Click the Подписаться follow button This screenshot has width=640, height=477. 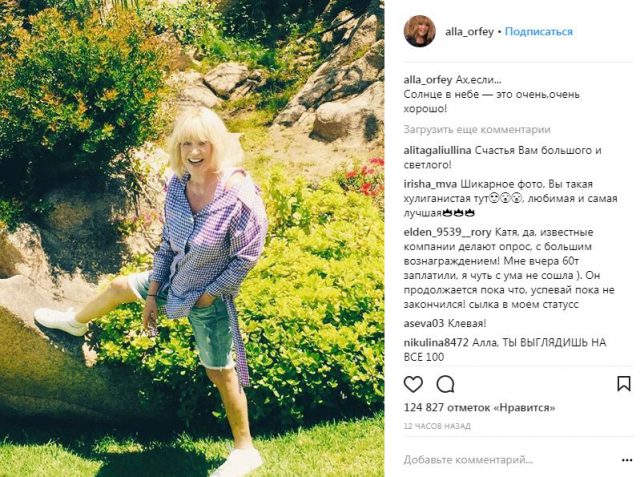pyautogui.click(x=539, y=31)
